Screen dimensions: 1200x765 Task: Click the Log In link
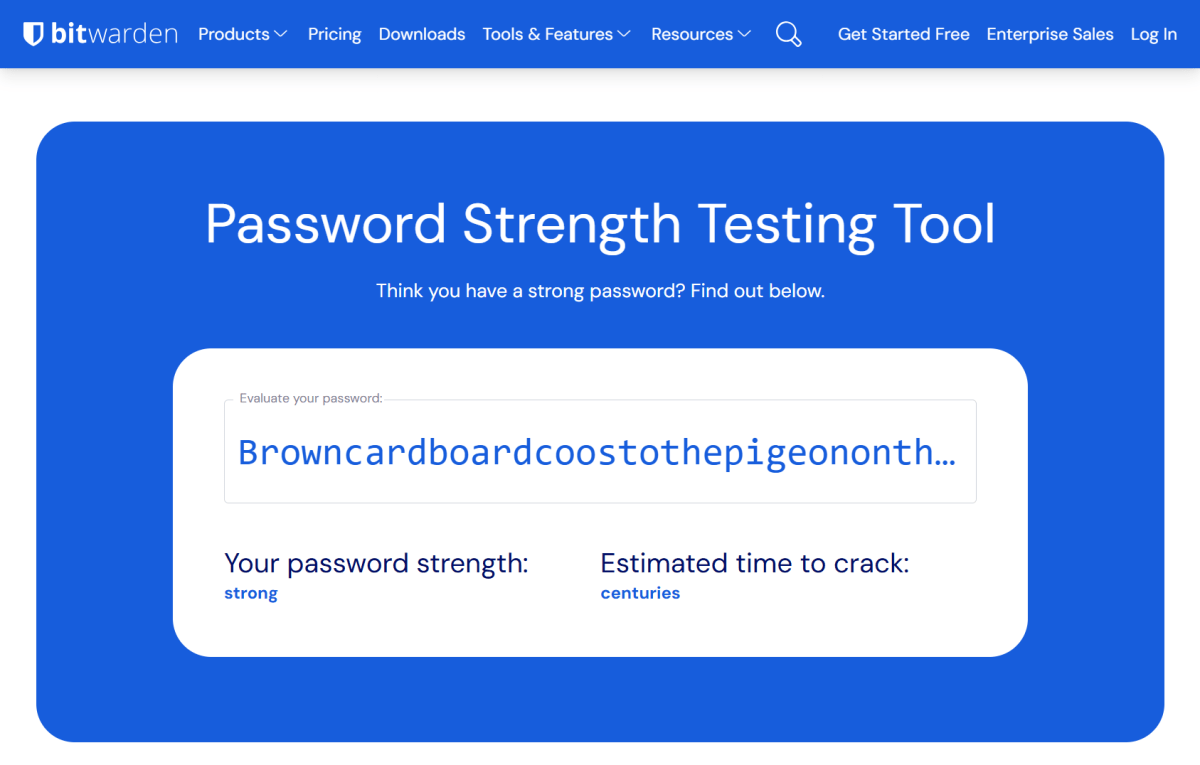[x=1153, y=34]
